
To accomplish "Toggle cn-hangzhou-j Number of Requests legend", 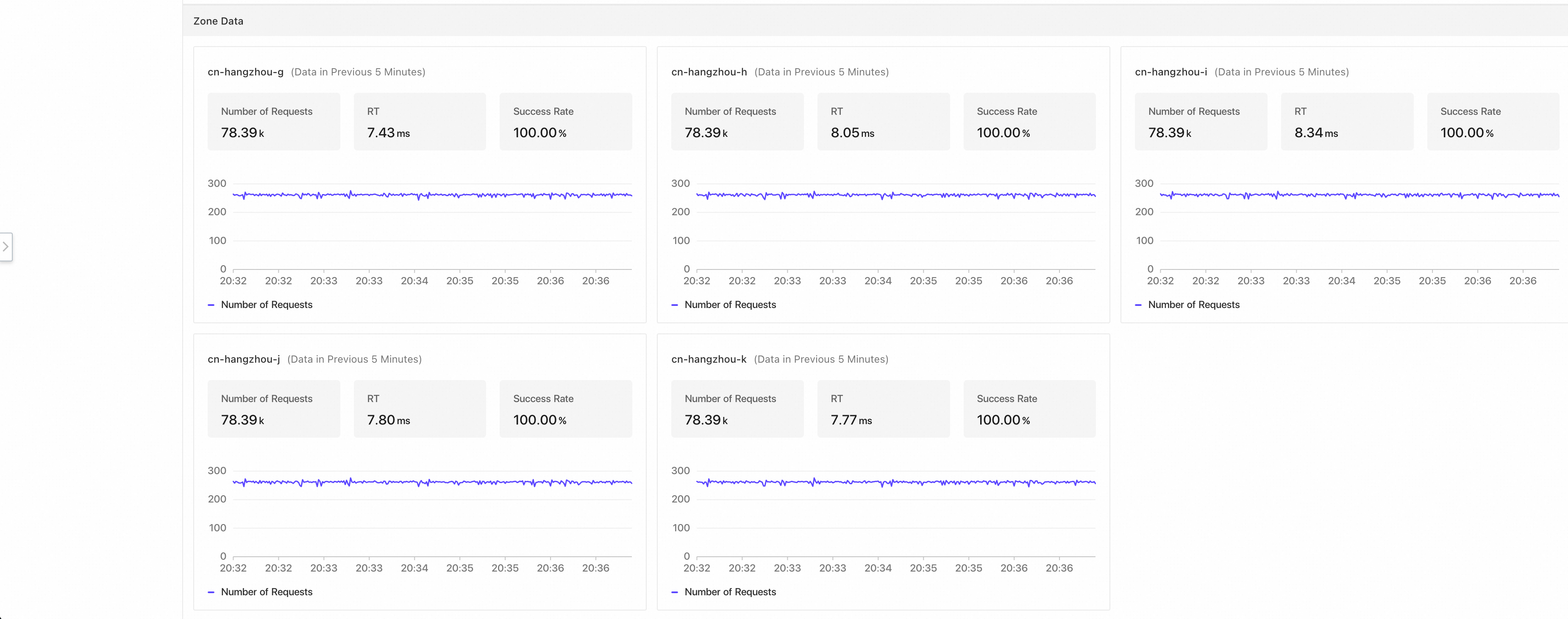I will 266,591.
